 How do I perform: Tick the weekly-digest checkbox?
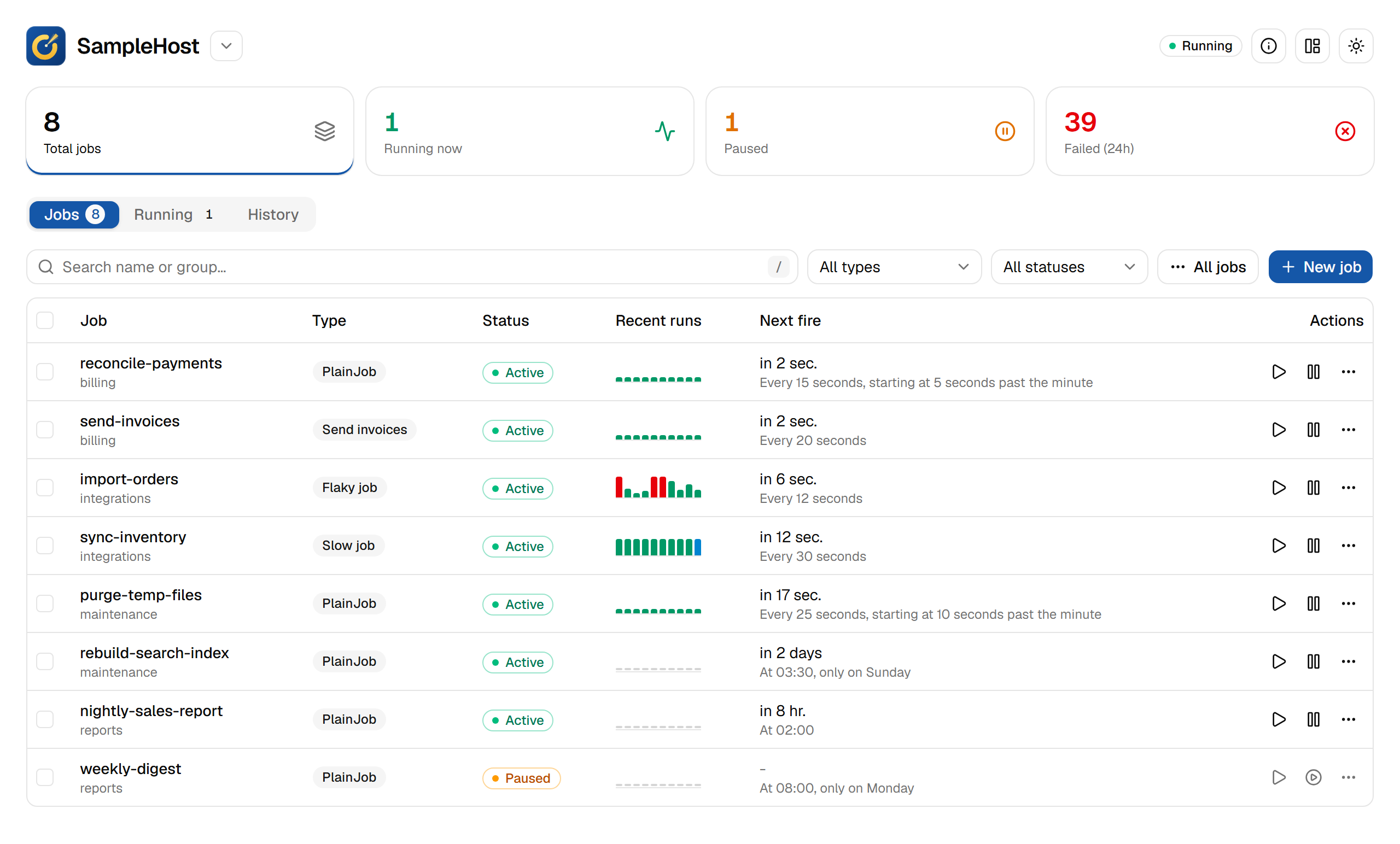tap(45, 777)
